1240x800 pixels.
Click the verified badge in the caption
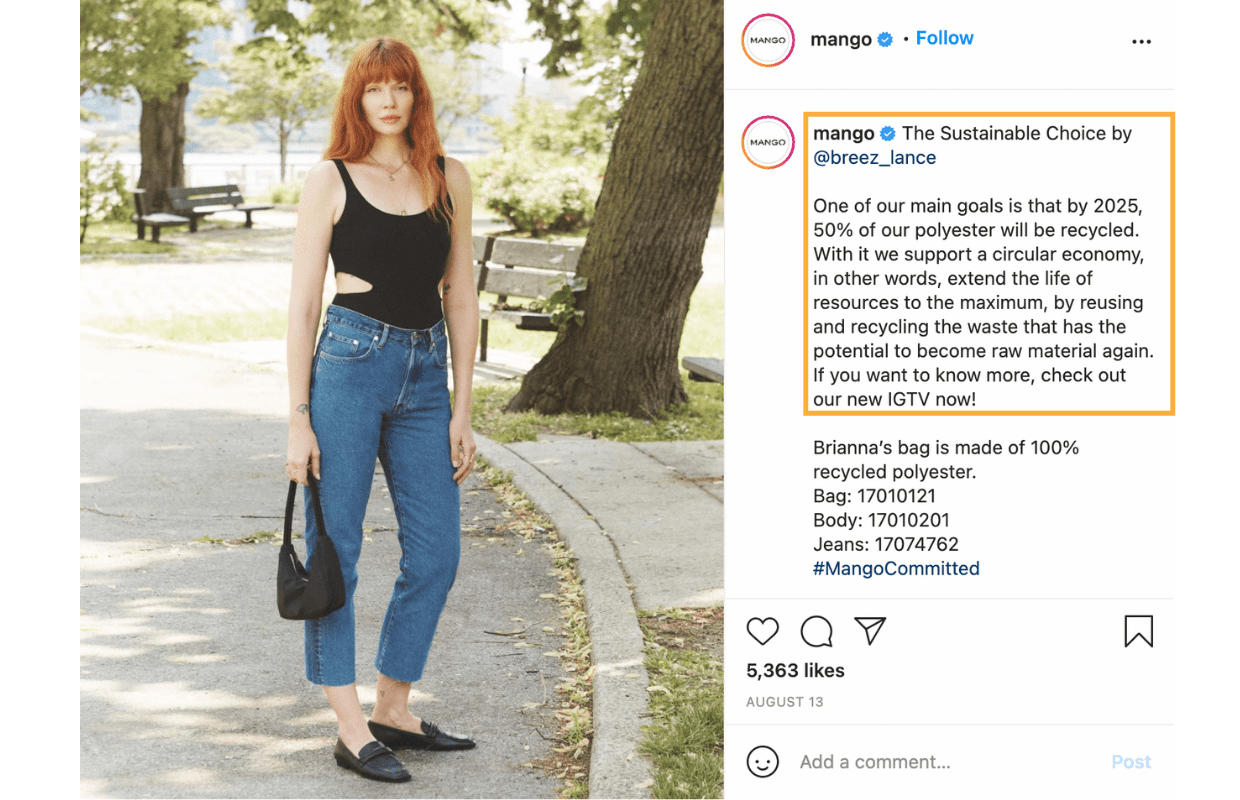(x=888, y=134)
